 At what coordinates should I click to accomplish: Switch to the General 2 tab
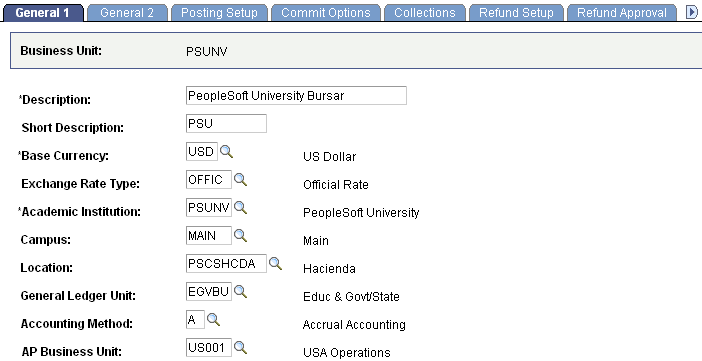coord(127,13)
